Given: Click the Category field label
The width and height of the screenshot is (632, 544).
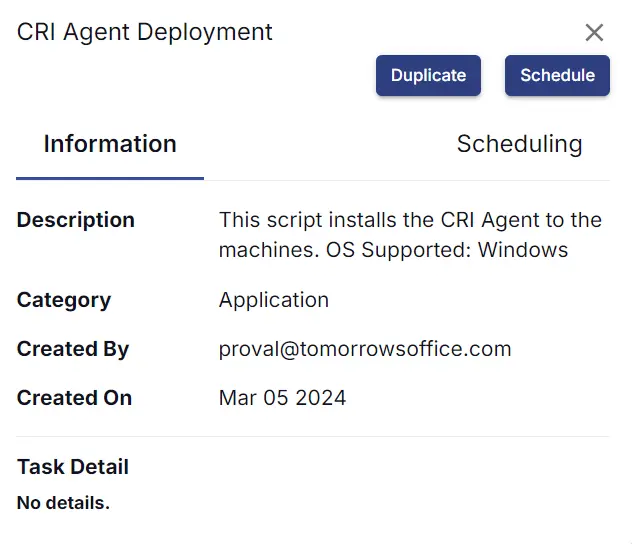Looking at the screenshot, I should [x=64, y=300].
